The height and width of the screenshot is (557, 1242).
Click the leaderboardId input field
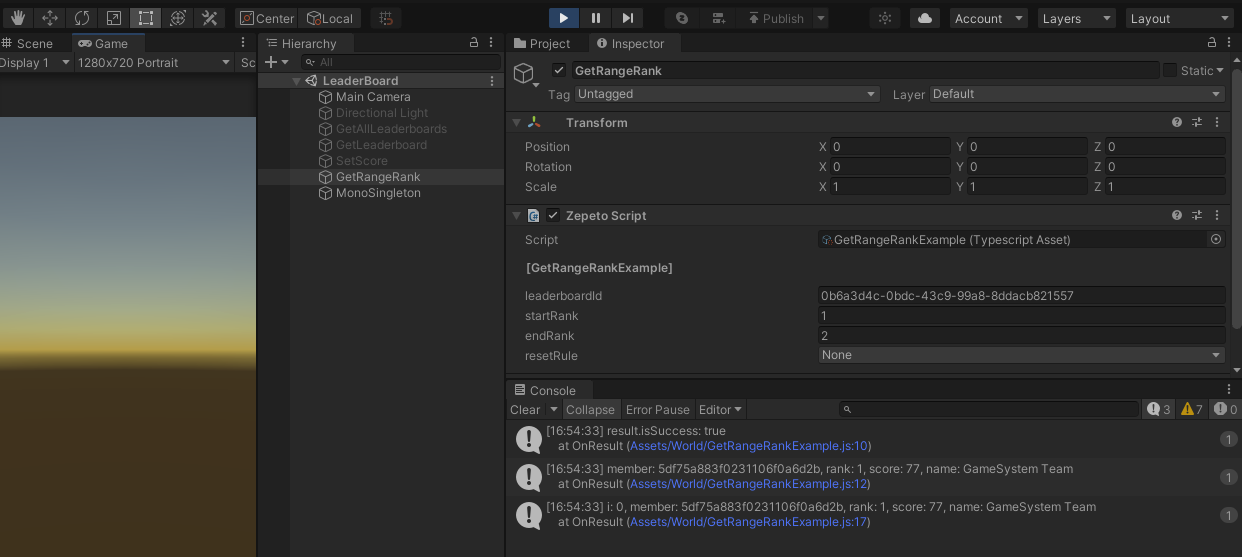(1021, 296)
